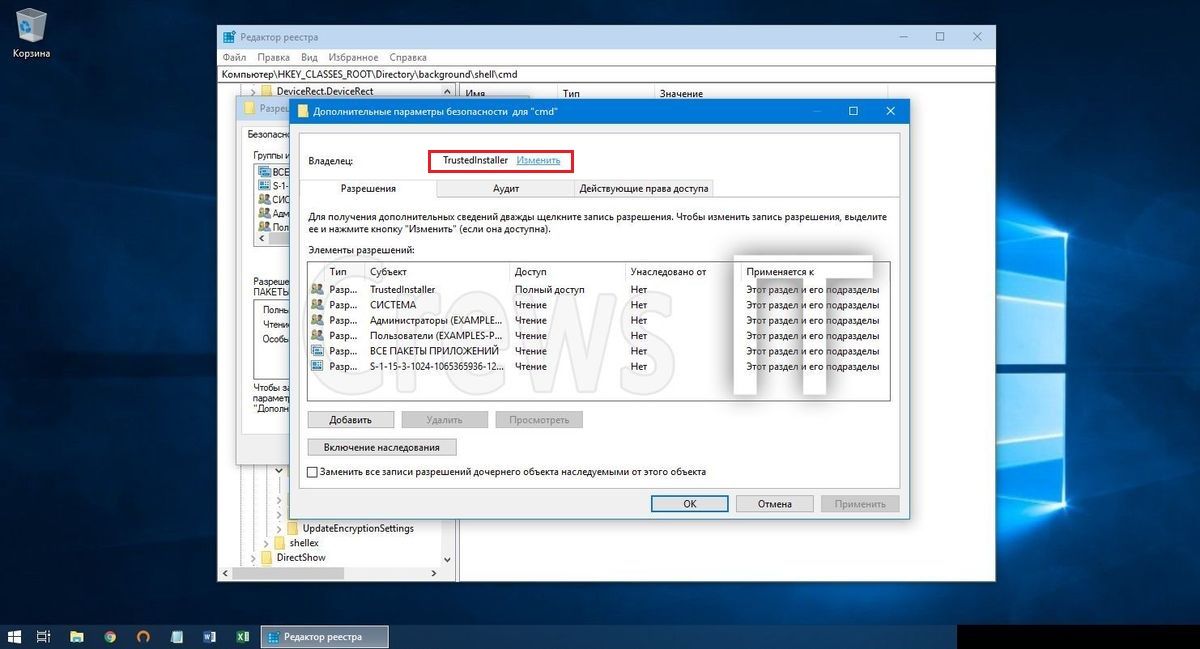1200x649 pixels.
Task: Select the ВСЕ ПАКЕТЫ ПРИЛОЖЕНИЙ permission entry
Action: point(599,351)
